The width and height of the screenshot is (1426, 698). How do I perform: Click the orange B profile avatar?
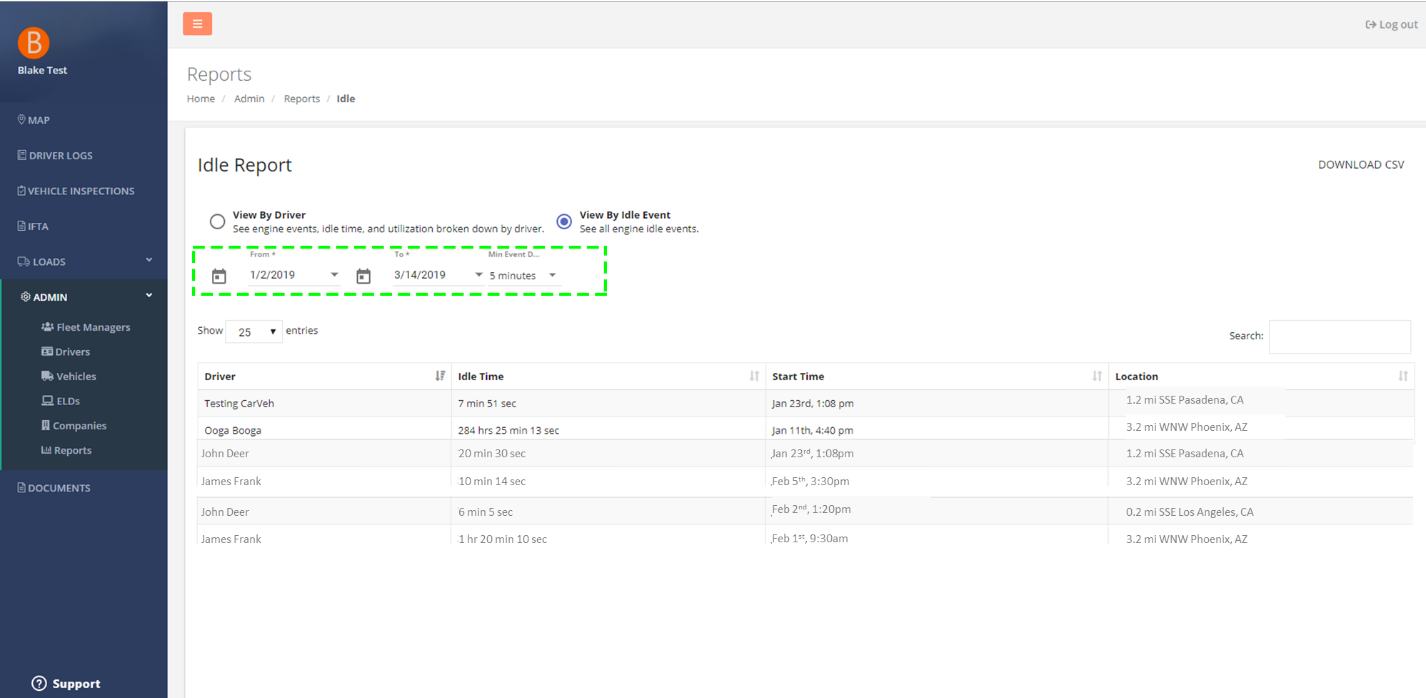(34, 42)
